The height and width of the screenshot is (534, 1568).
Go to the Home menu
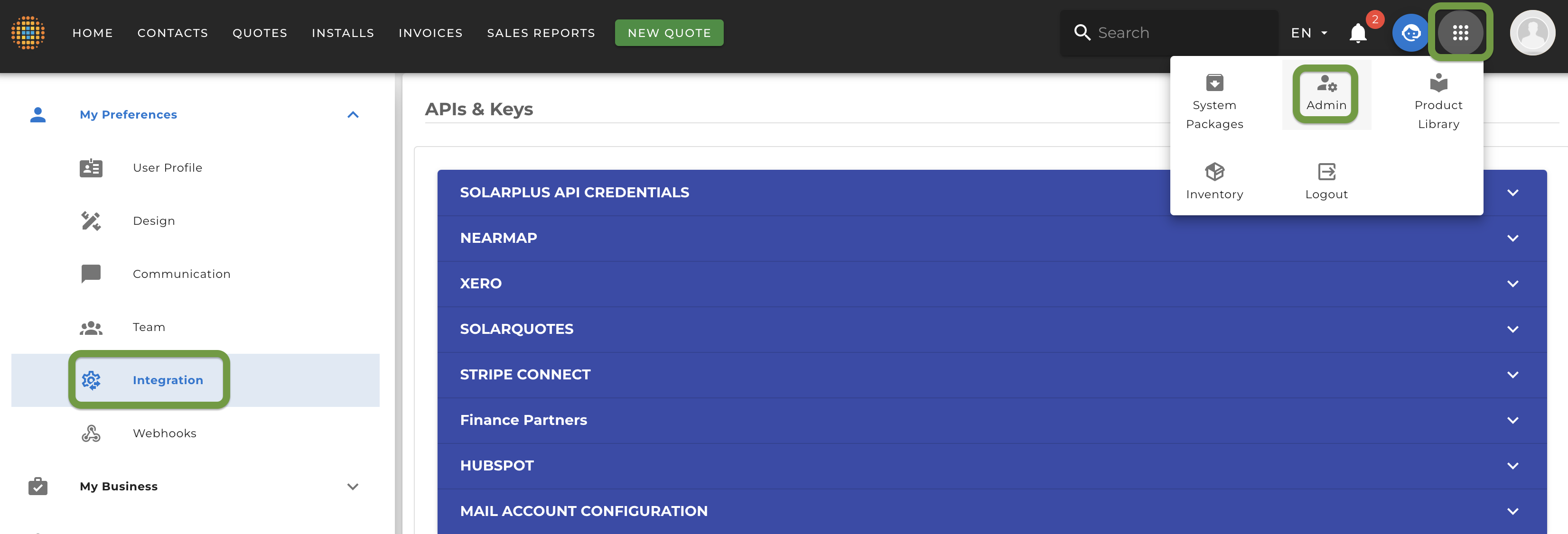[x=93, y=33]
